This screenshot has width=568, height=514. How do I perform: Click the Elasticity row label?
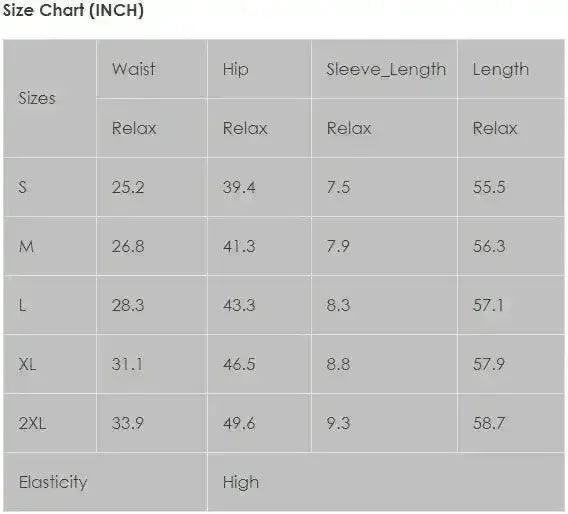[x=53, y=482]
